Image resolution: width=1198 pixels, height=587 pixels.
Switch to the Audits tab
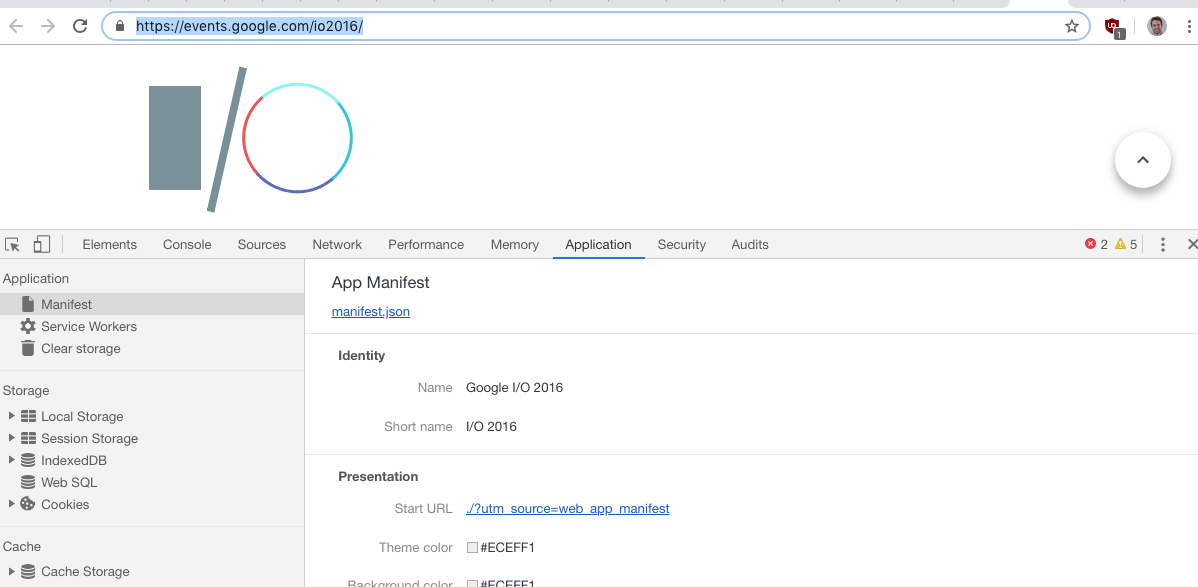[x=750, y=245]
